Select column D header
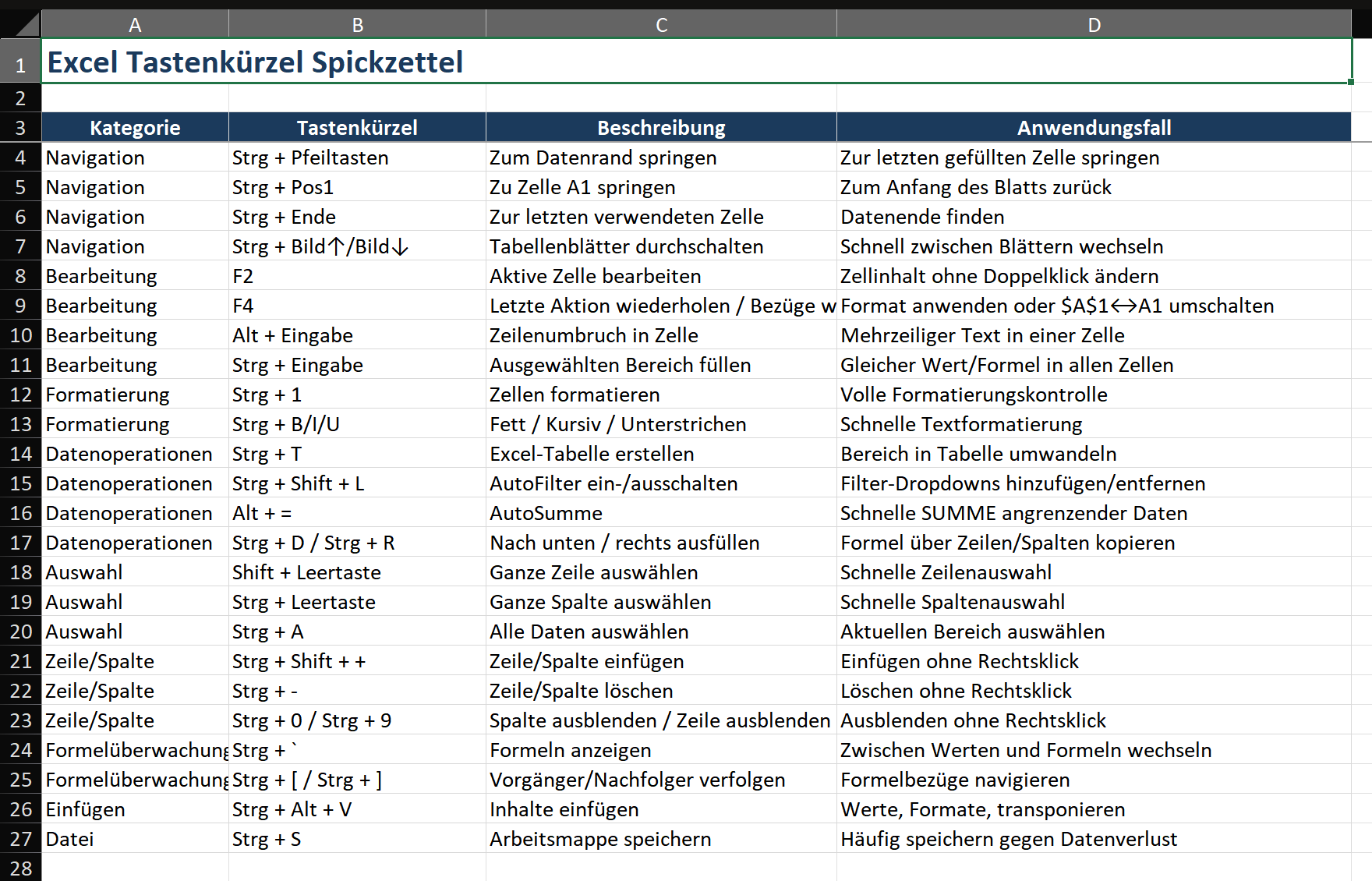The height and width of the screenshot is (881, 1372). point(1094,24)
